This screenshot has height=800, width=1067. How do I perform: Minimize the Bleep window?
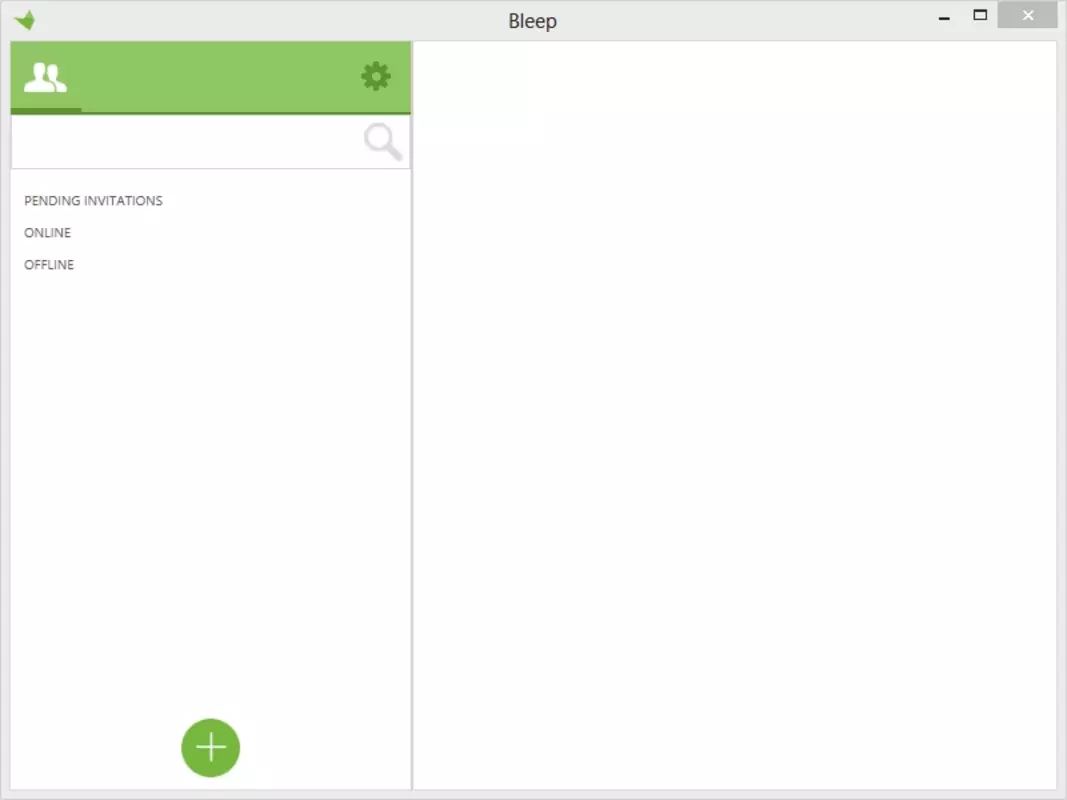pyautogui.click(x=944, y=18)
